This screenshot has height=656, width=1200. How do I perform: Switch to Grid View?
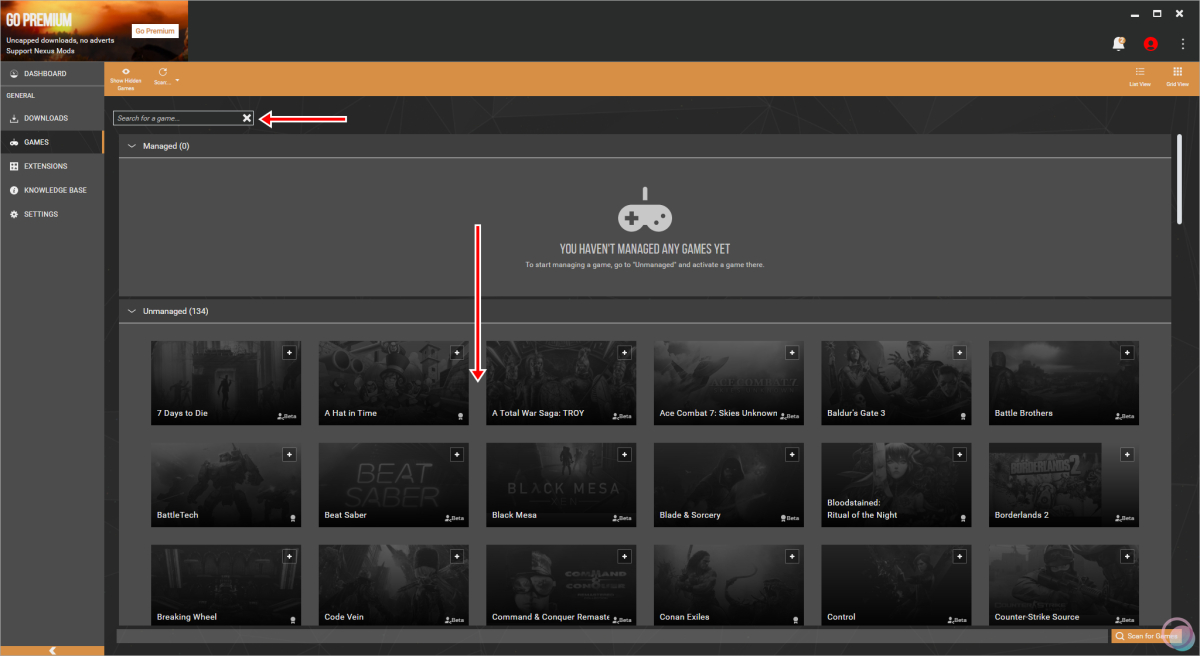point(1177,77)
